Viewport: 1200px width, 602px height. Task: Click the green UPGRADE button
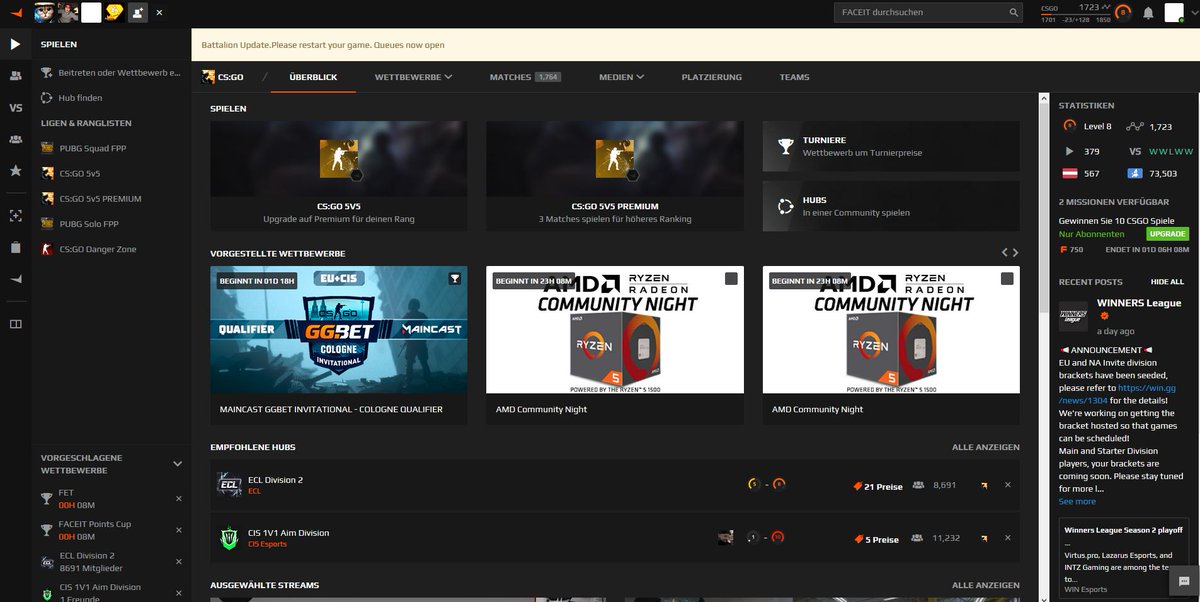pos(1167,233)
